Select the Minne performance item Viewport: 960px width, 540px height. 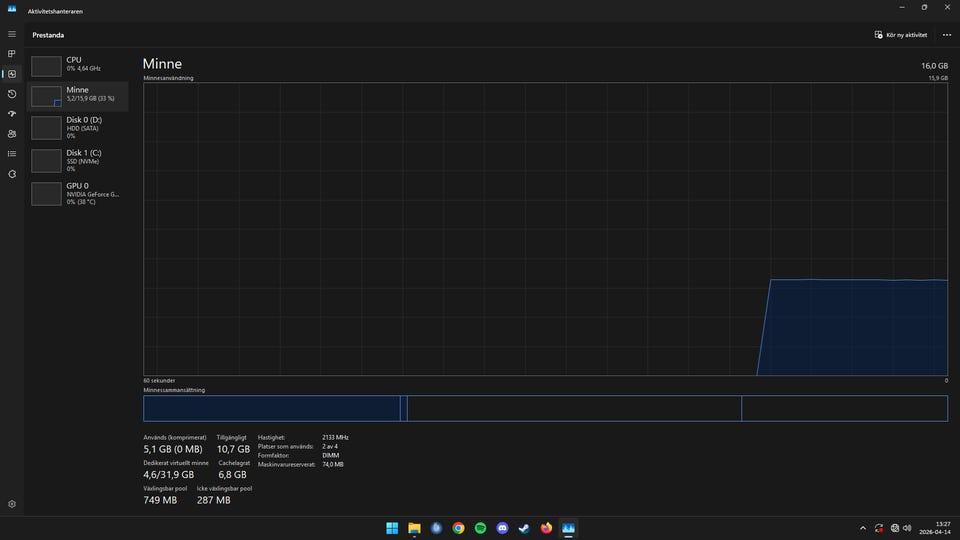click(77, 95)
